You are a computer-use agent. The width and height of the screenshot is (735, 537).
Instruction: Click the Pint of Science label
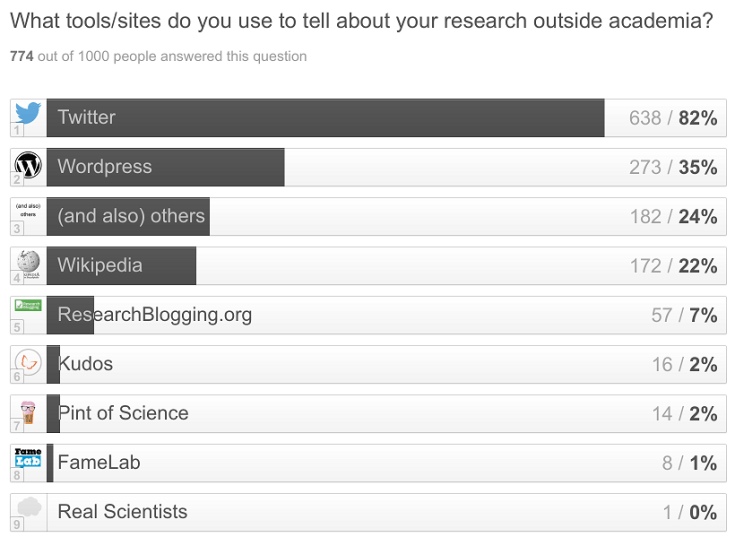(x=123, y=413)
